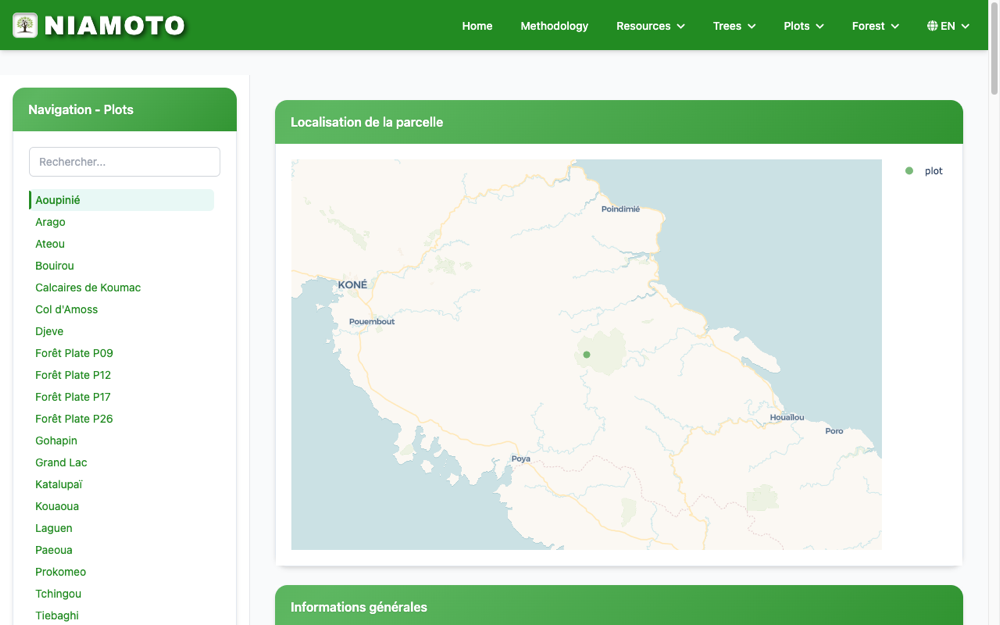Image resolution: width=1000 pixels, height=625 pixels.
Task: Select the Forêt Plate P17 plot
Action: tap(73, 397)
